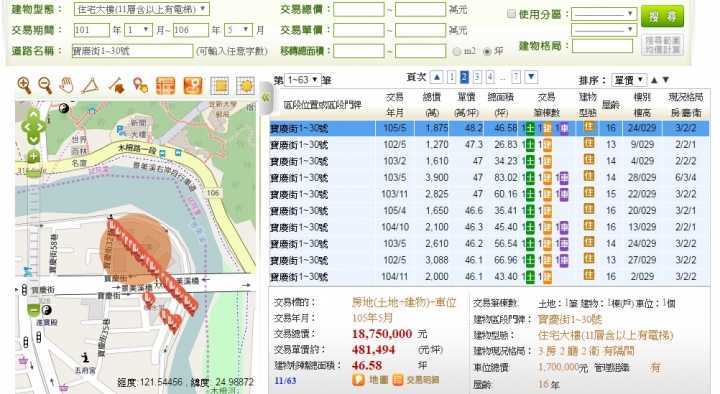Open the 第 1~63 筆 records dropdown
This screenshot has height=394, width=720.
click(302, 80)
